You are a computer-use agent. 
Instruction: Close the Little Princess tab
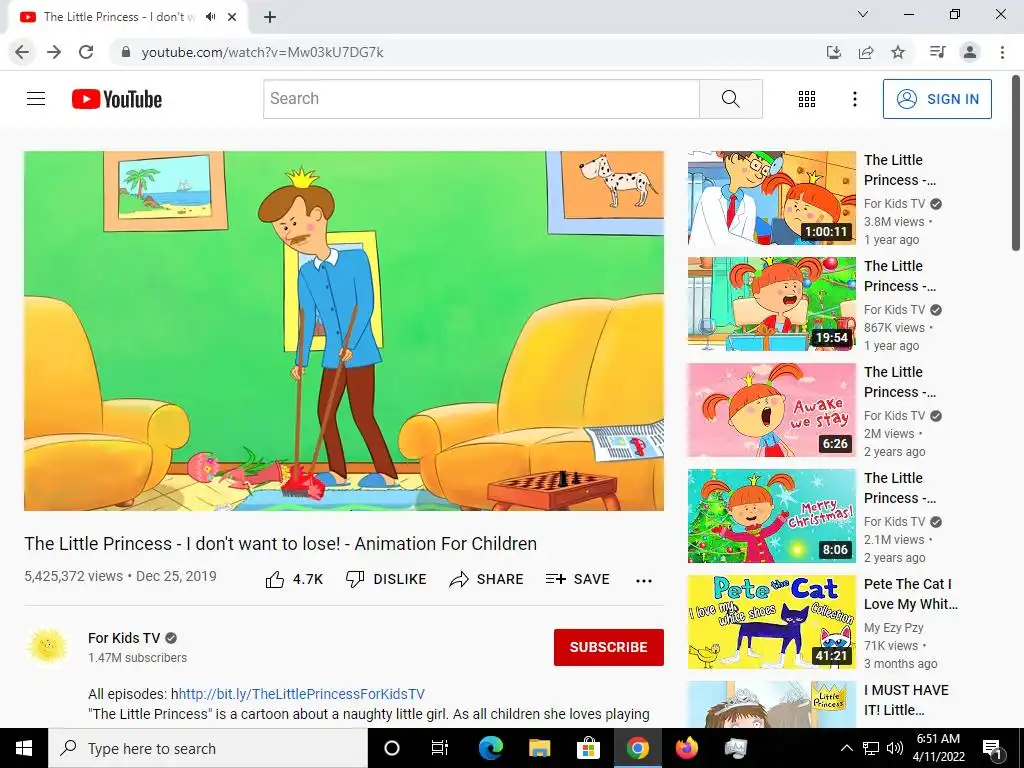pyautogui.click(x=232, y=17)
